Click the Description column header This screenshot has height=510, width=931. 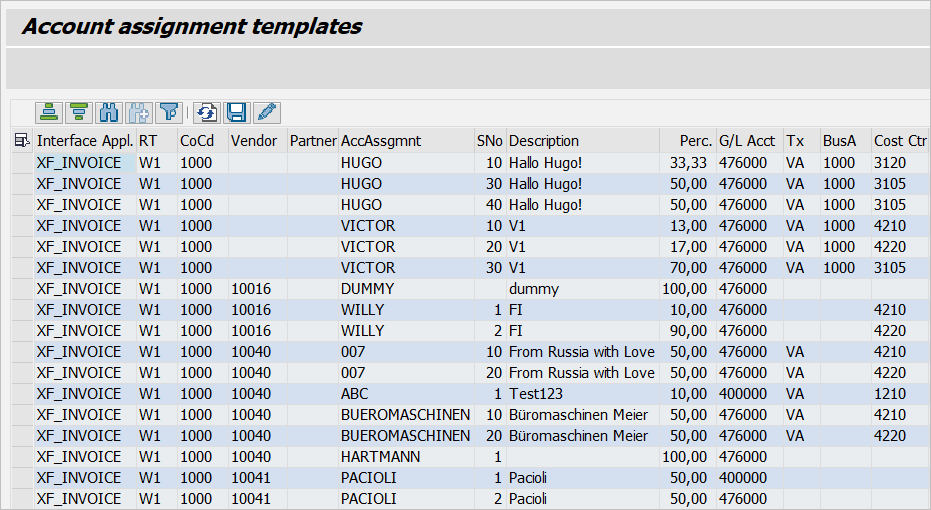click(544, 141)
